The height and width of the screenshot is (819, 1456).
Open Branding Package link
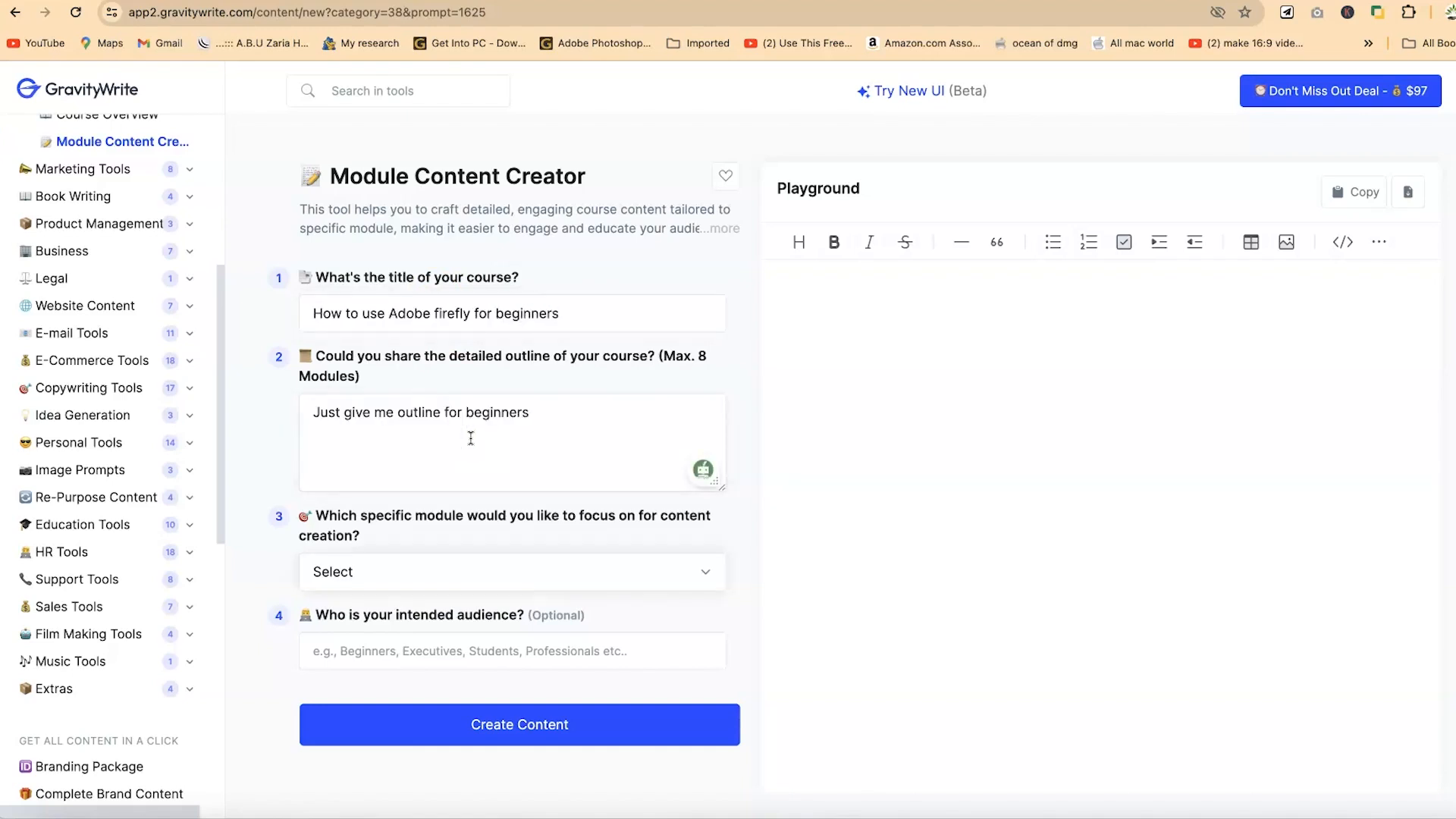coord(81,767)
